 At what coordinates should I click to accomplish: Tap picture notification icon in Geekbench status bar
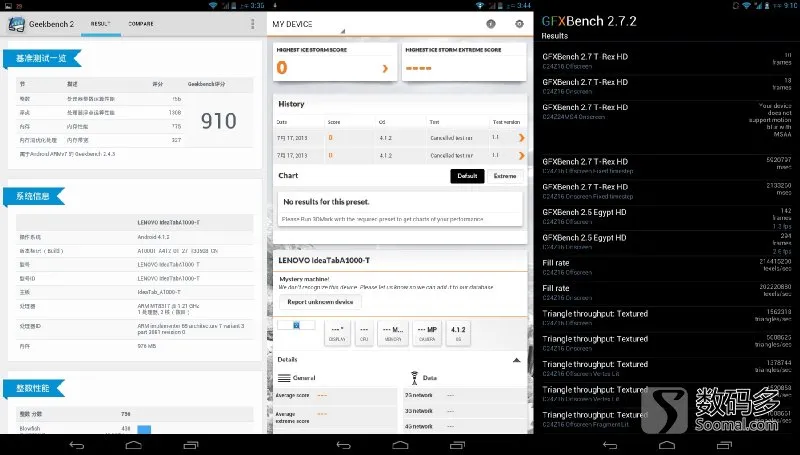point(8,5)
